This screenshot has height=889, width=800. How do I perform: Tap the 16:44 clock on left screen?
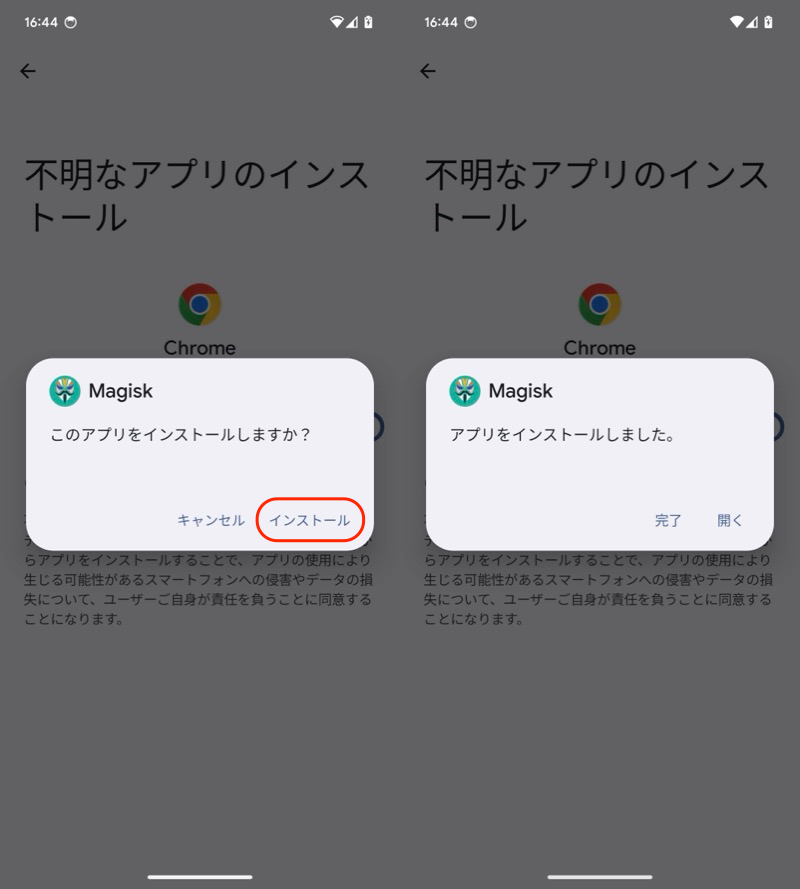click(41, 22)
